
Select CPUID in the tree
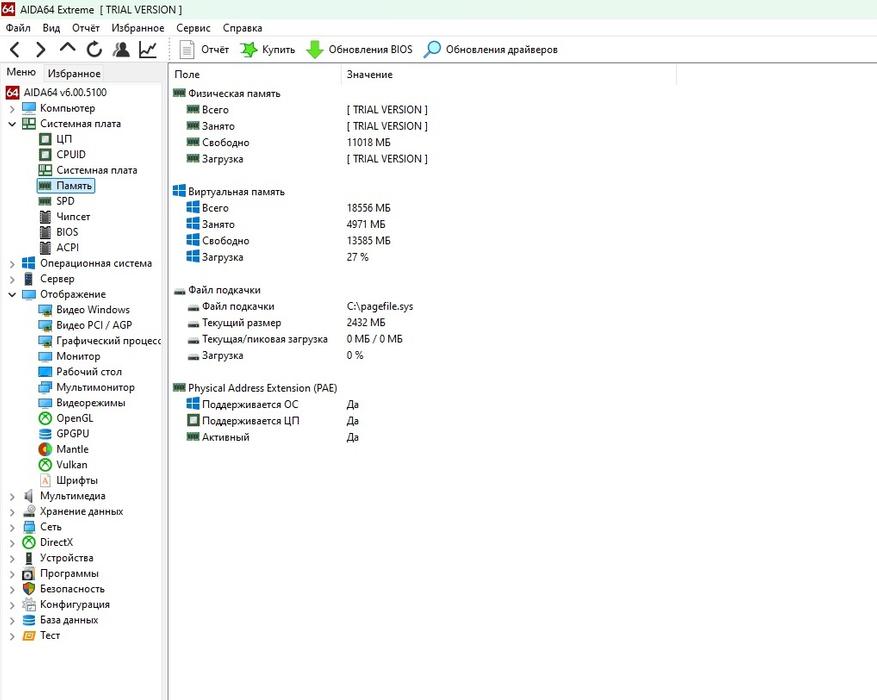62,154
